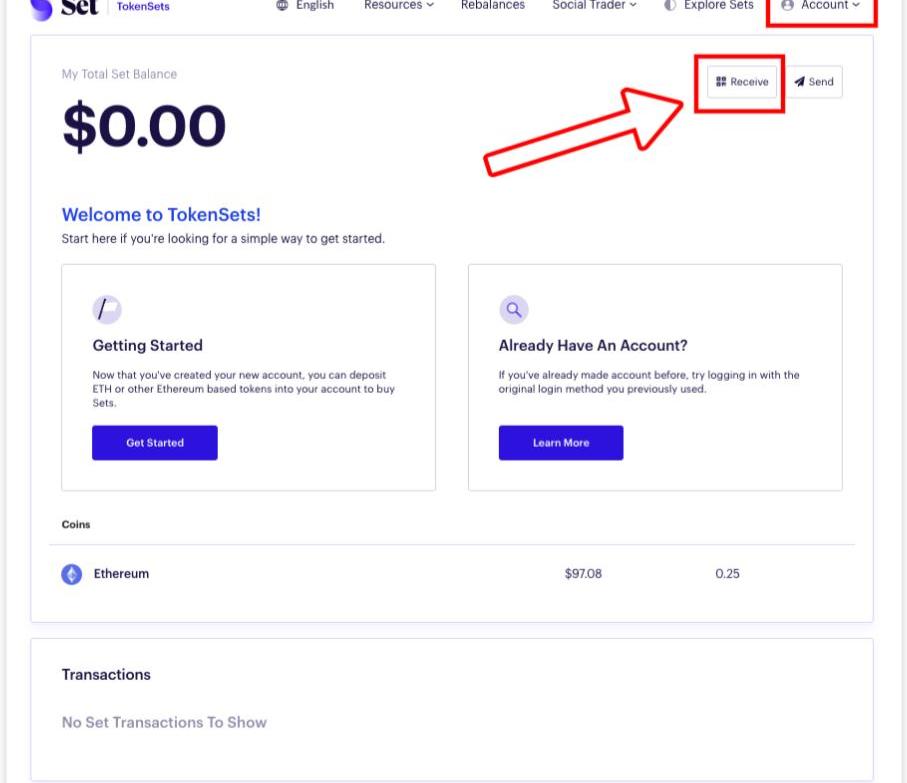Expand the Resources dropdown menu
The width and height of the screenshot is (907, 783).
(399, 5)
